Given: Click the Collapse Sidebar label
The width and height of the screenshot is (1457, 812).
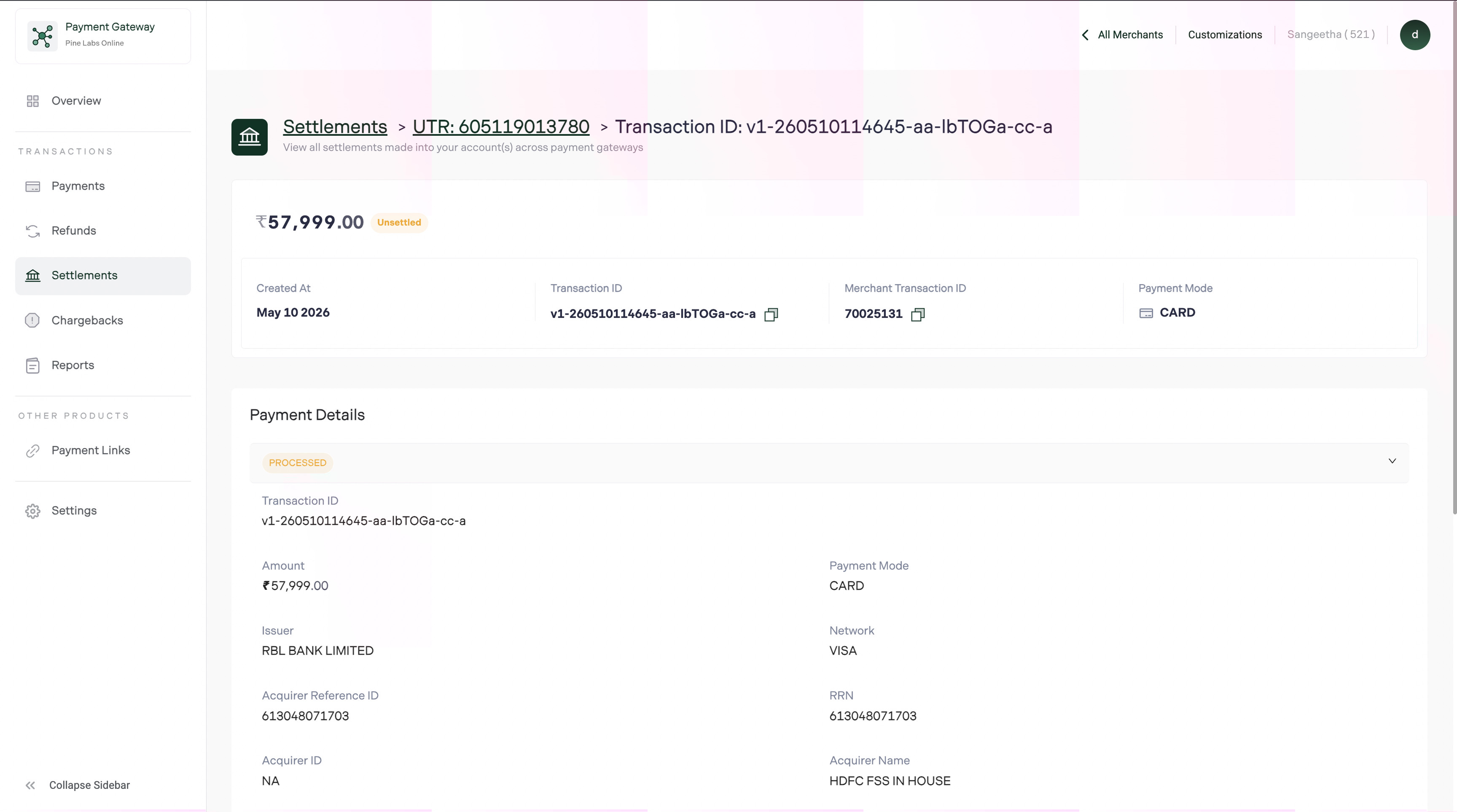Looking at the screenshot, I should (x=89, y=785).
